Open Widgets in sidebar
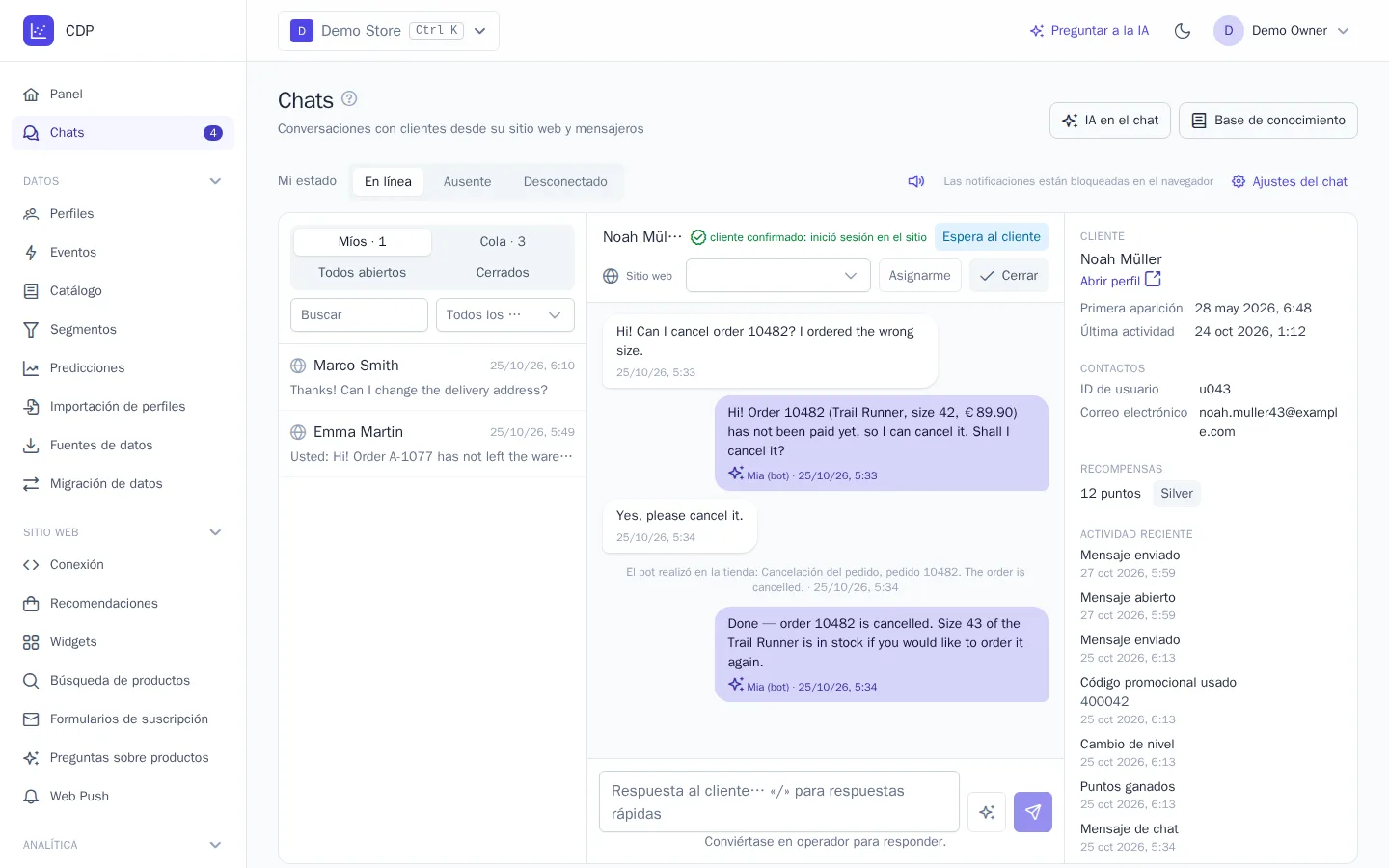Viewport: 1389px width, 868px height. (x=123, y=642)
